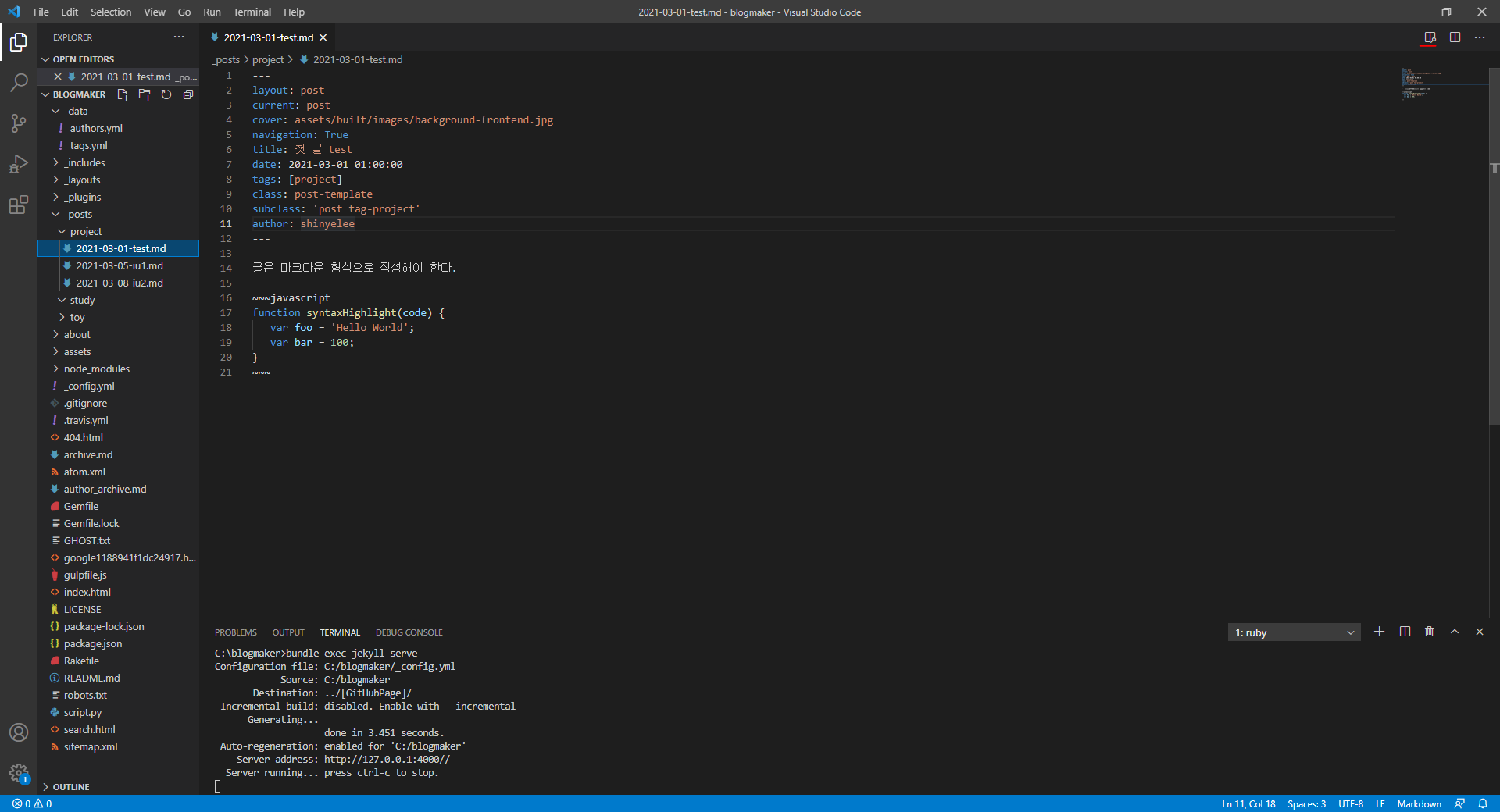Open the Help menu
Image resolution: width=1500 pixels, height=812 pixels.
pos(294,12)
